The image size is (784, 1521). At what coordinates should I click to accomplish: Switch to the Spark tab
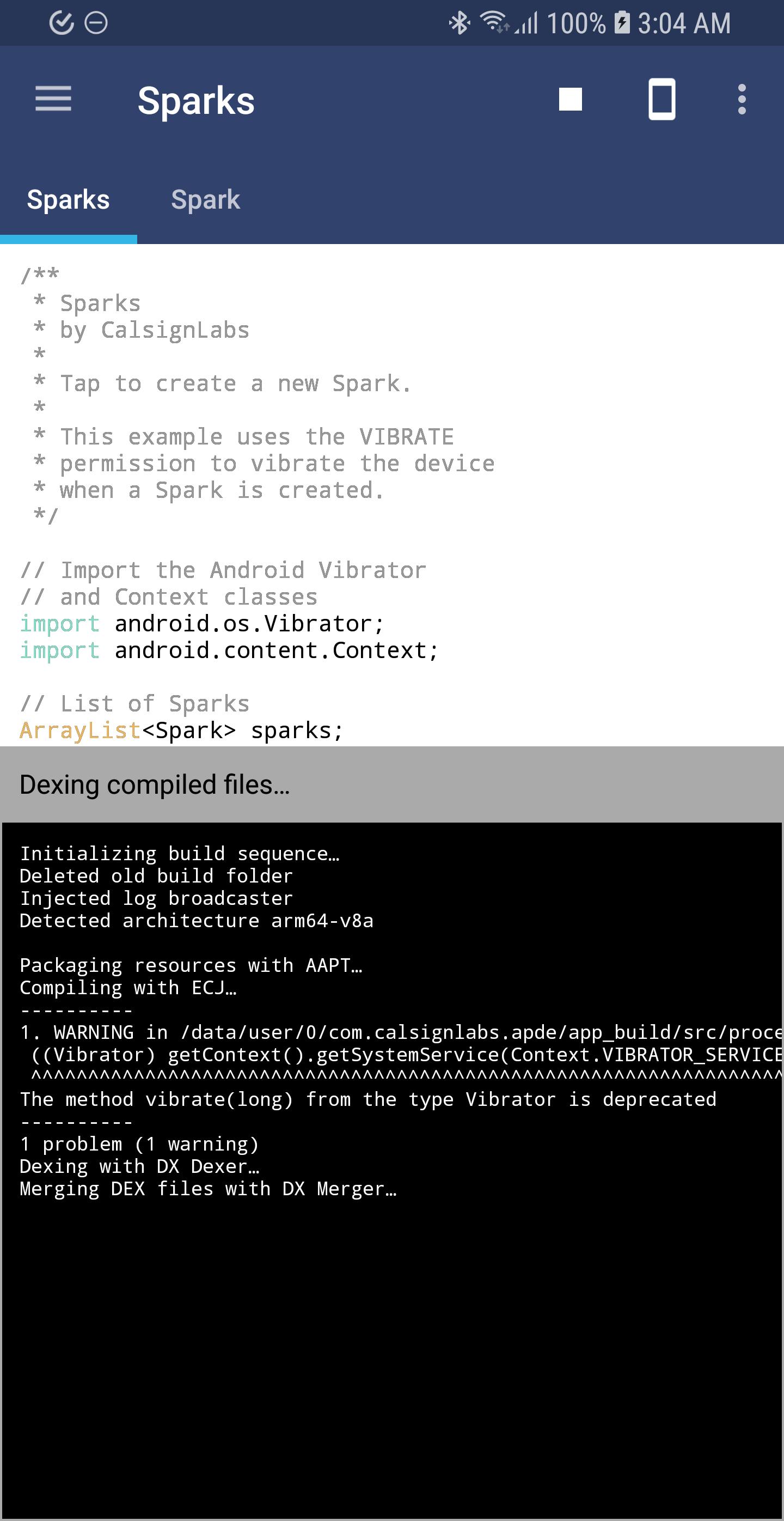pyautogui.click(x=205, y=200)
